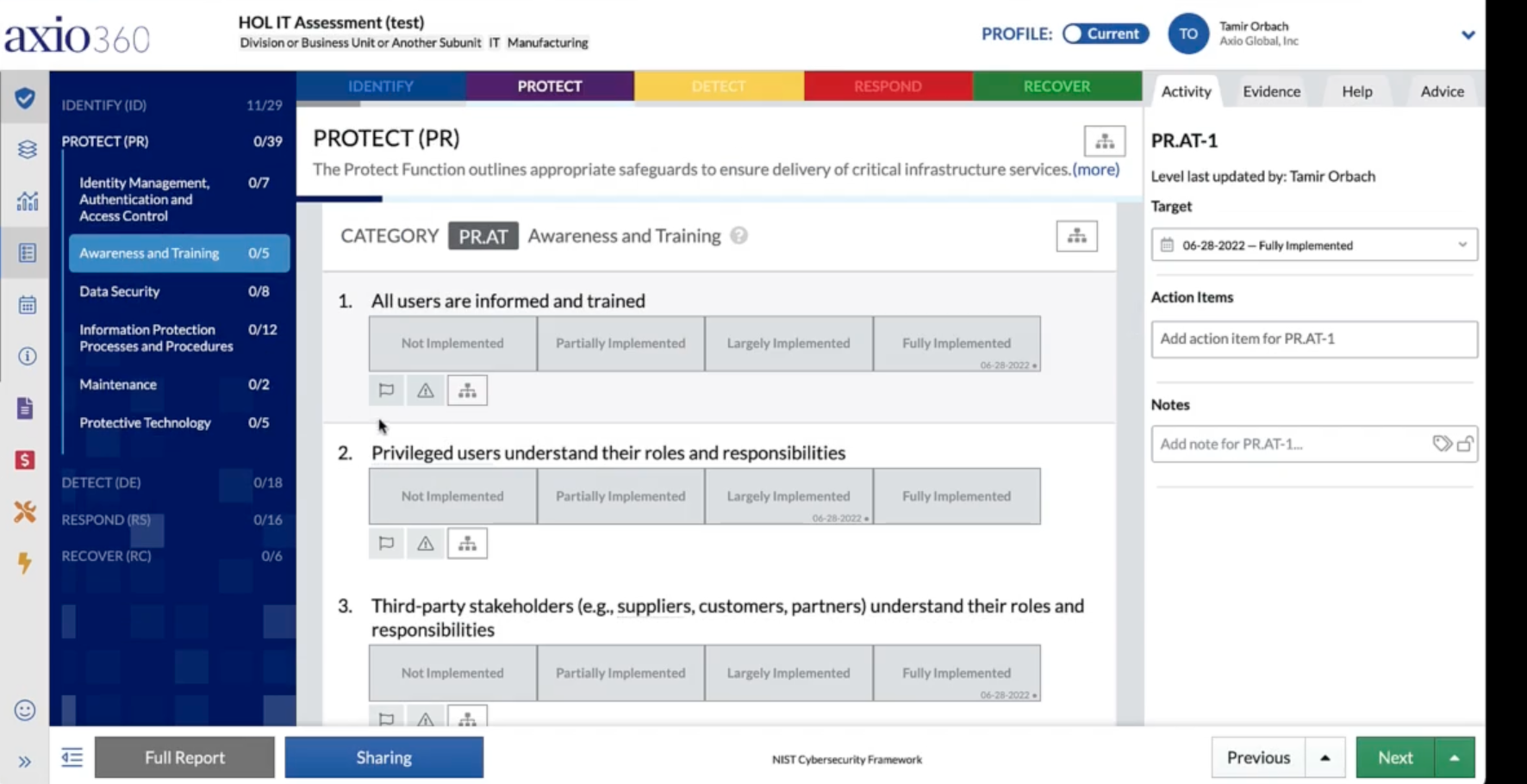Image resolution: width=1527 pixels, height=784 pixels.
Task: Click the Add action item field
Action: click(x=1314, y=339)
